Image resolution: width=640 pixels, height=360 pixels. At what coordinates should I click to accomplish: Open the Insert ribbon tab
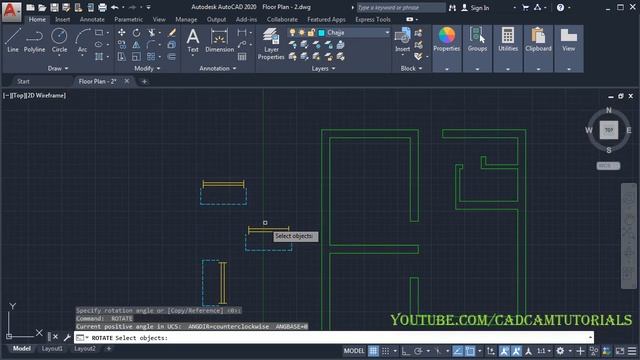click(x=62, y=19)
